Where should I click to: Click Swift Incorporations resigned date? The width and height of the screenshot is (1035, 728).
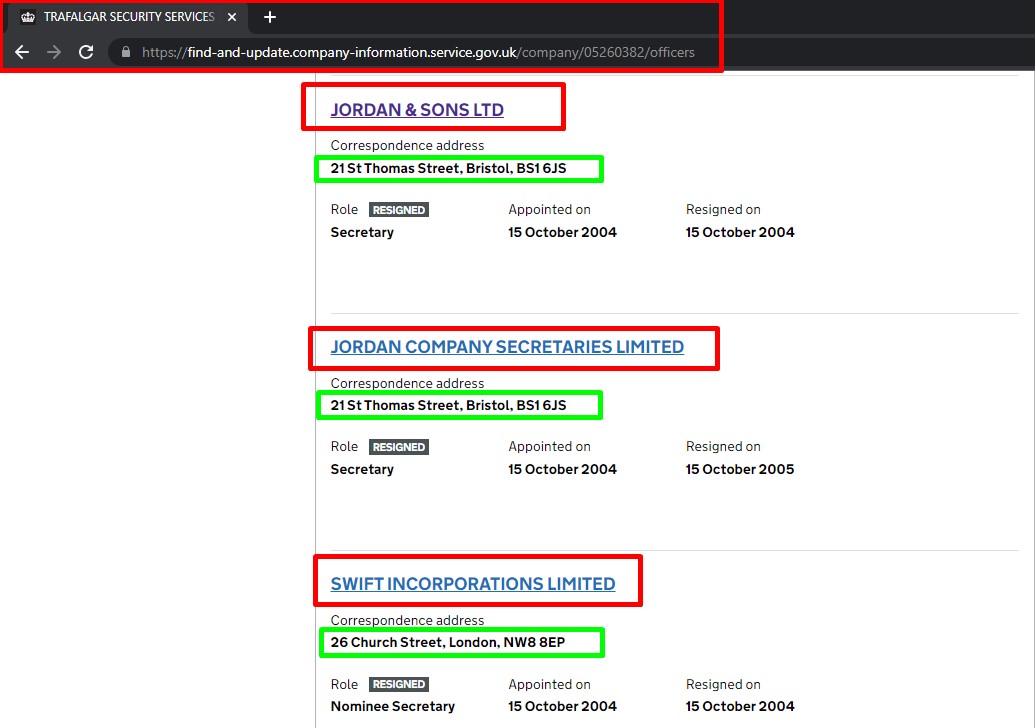pyautogui.click(x=740, y=706)
